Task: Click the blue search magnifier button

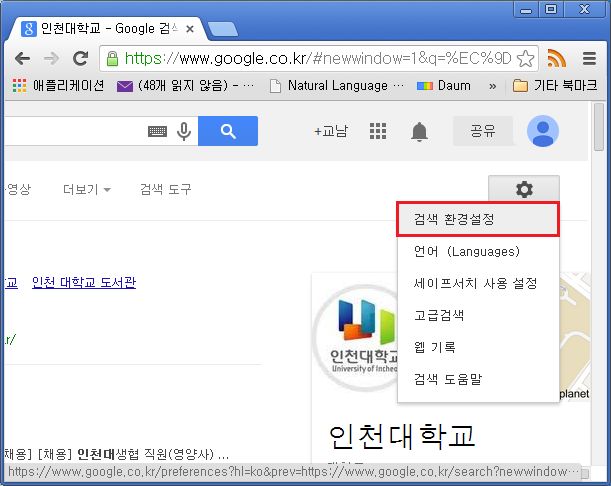Action: click(x=228, y=131)
